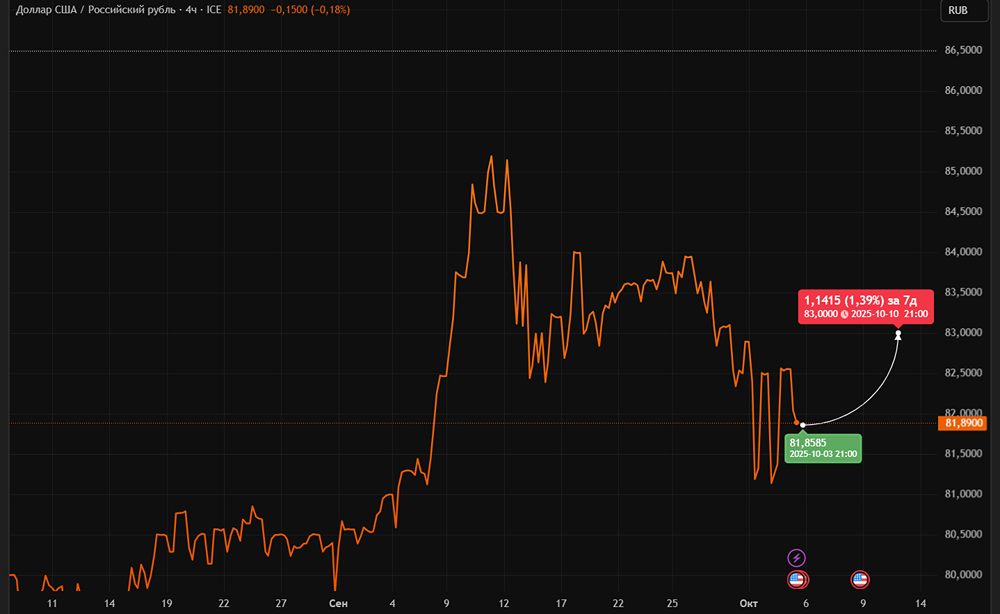Click the 80,5000 price axis label
The width and height of the screenshot is (1000, 614).
(x=963, y=534)
